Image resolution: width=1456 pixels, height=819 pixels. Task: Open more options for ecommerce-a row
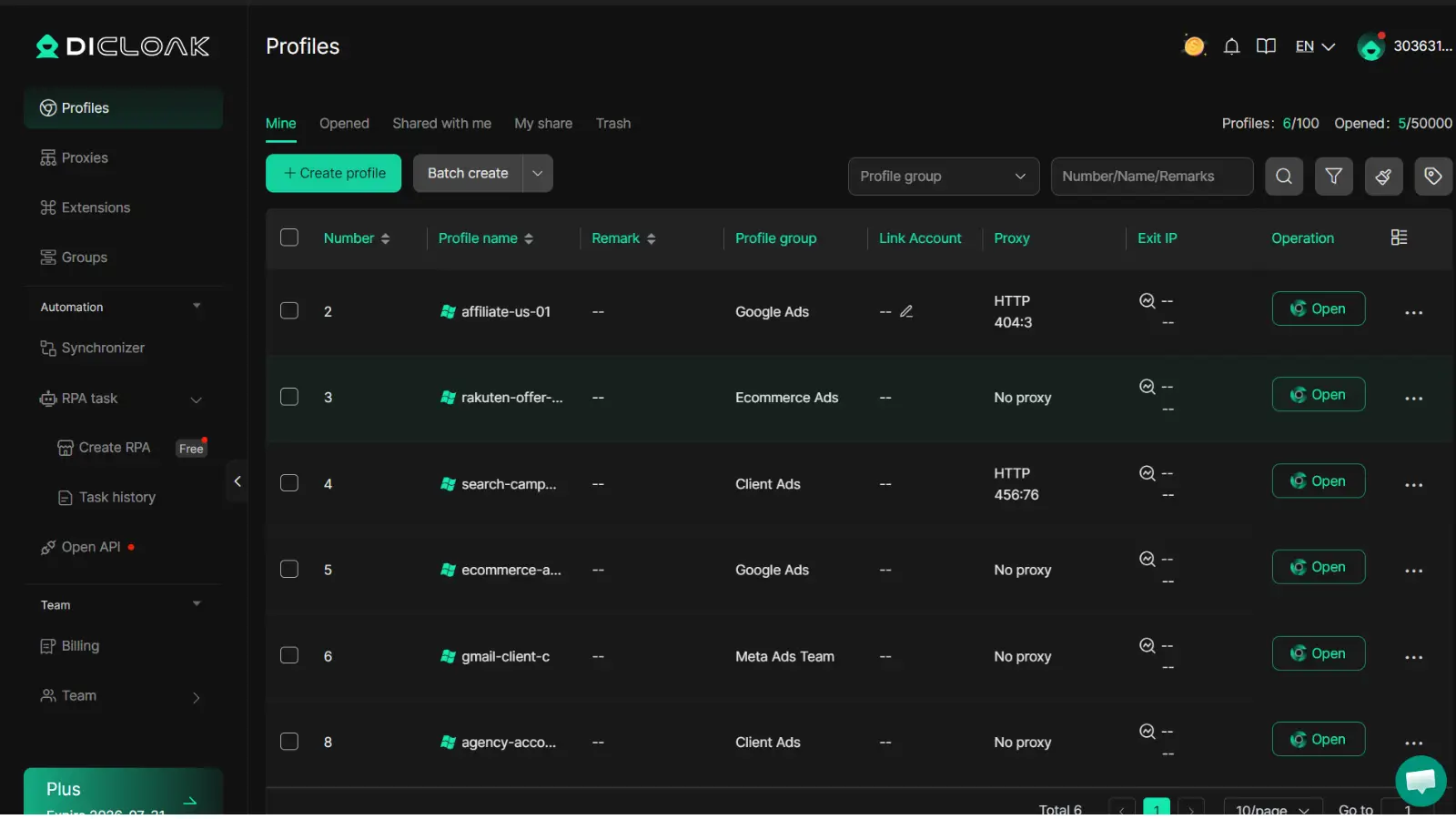coord(1413,571)
